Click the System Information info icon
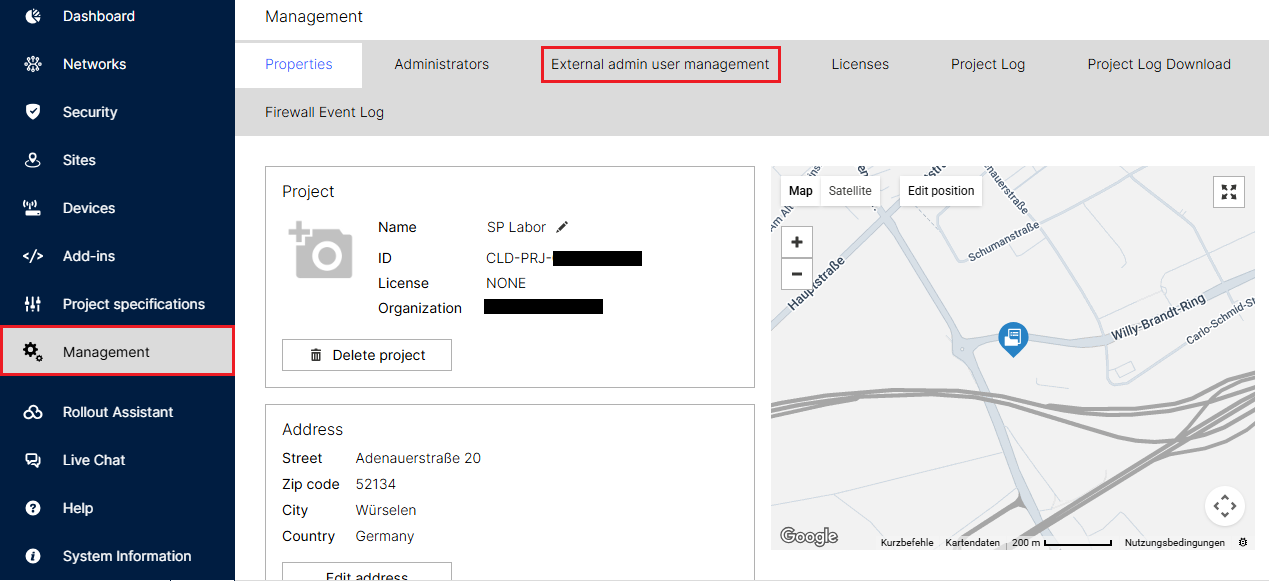The width and height of the screenshot is (1269, 581). click(x=31, y=556)
